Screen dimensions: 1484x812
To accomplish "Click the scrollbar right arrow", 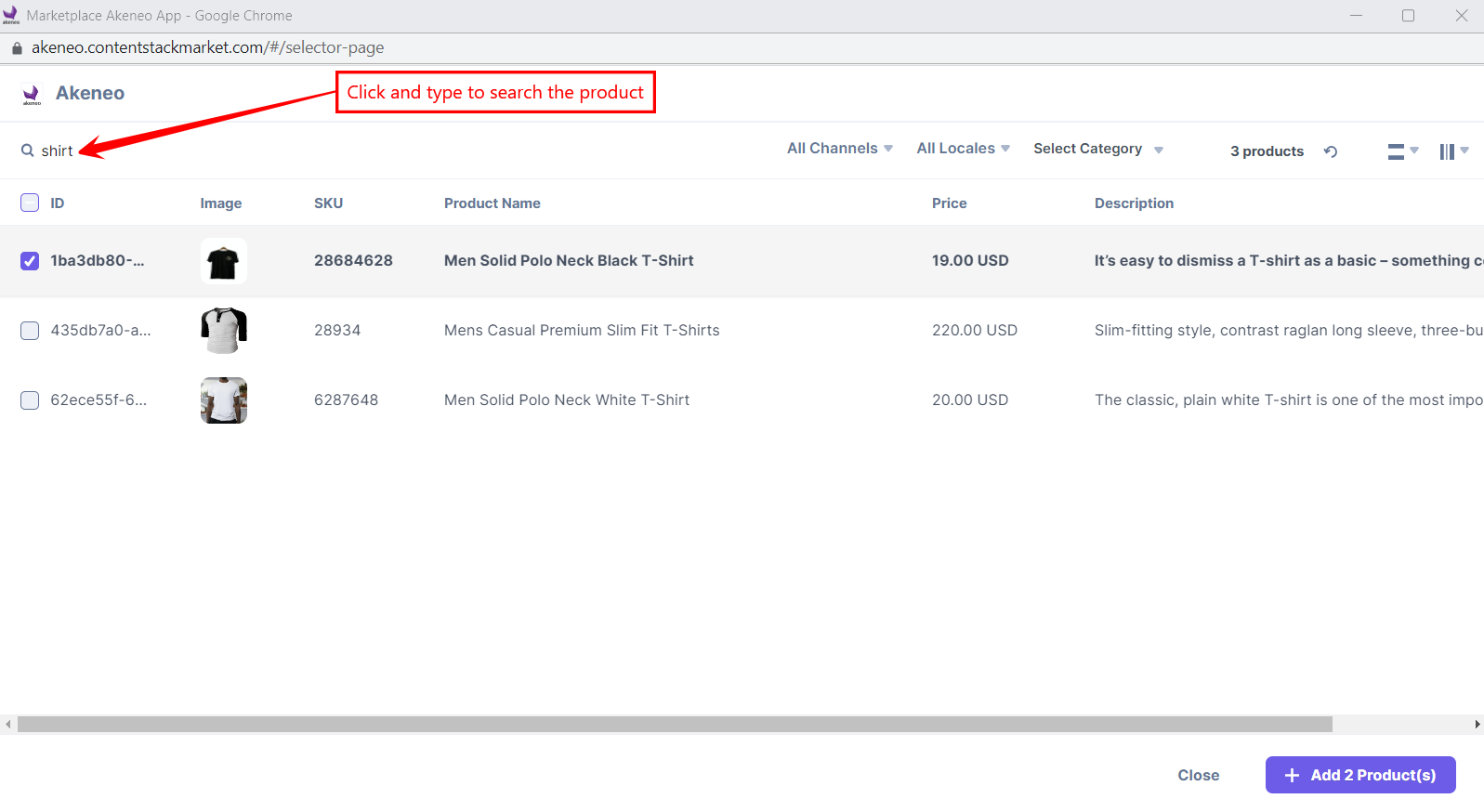I will click(1477, 724).
